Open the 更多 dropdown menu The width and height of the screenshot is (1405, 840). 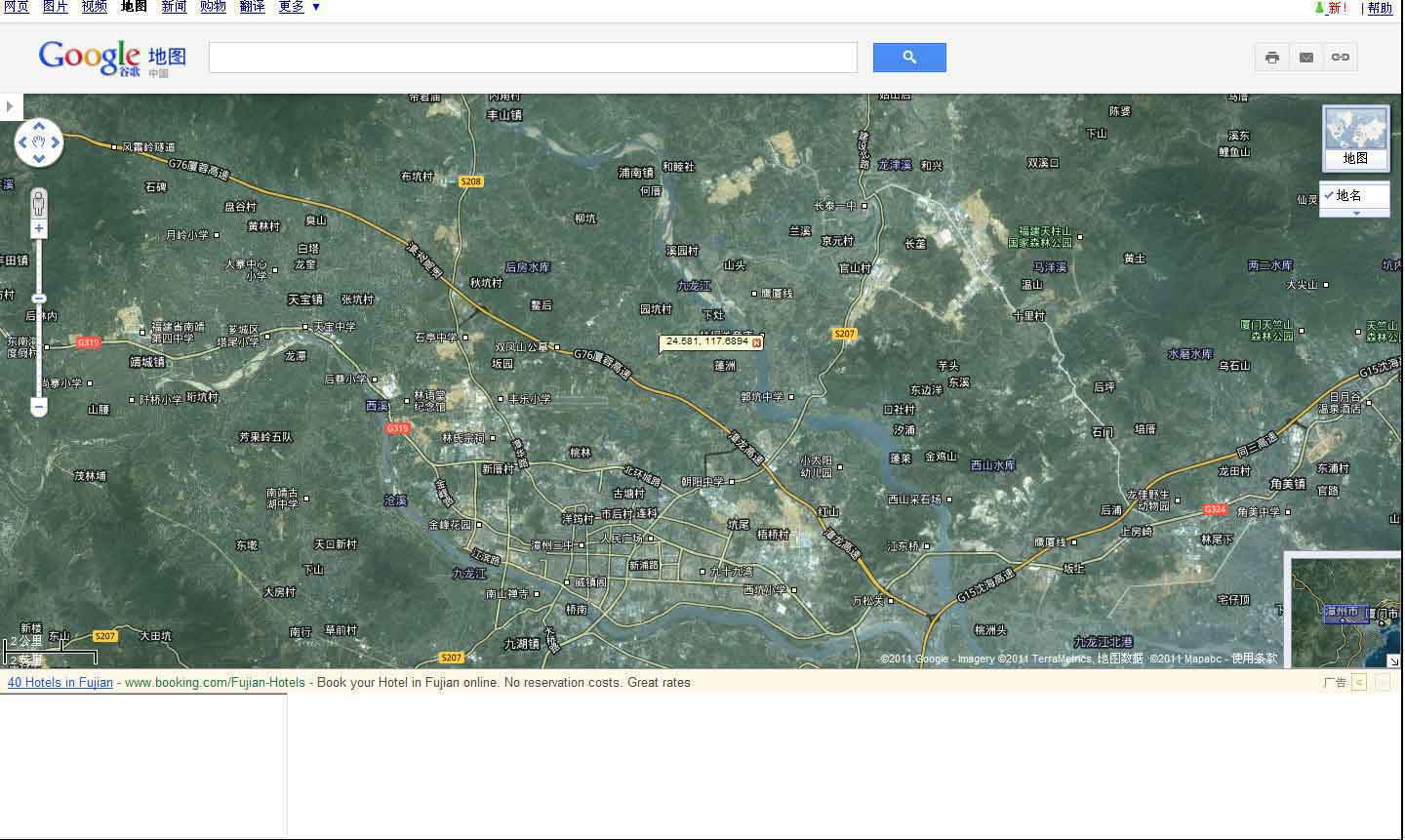tap(299, 7)
